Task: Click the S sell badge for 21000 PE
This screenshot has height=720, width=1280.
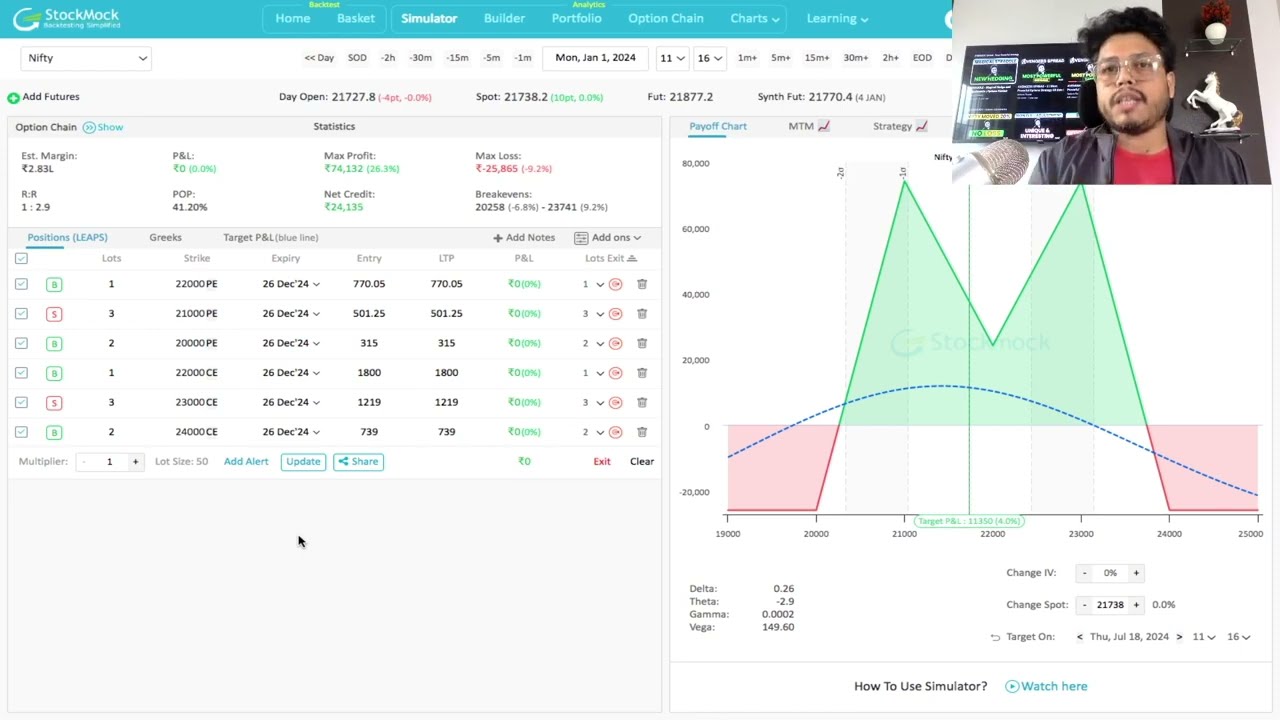Action: tap(54, 314)
